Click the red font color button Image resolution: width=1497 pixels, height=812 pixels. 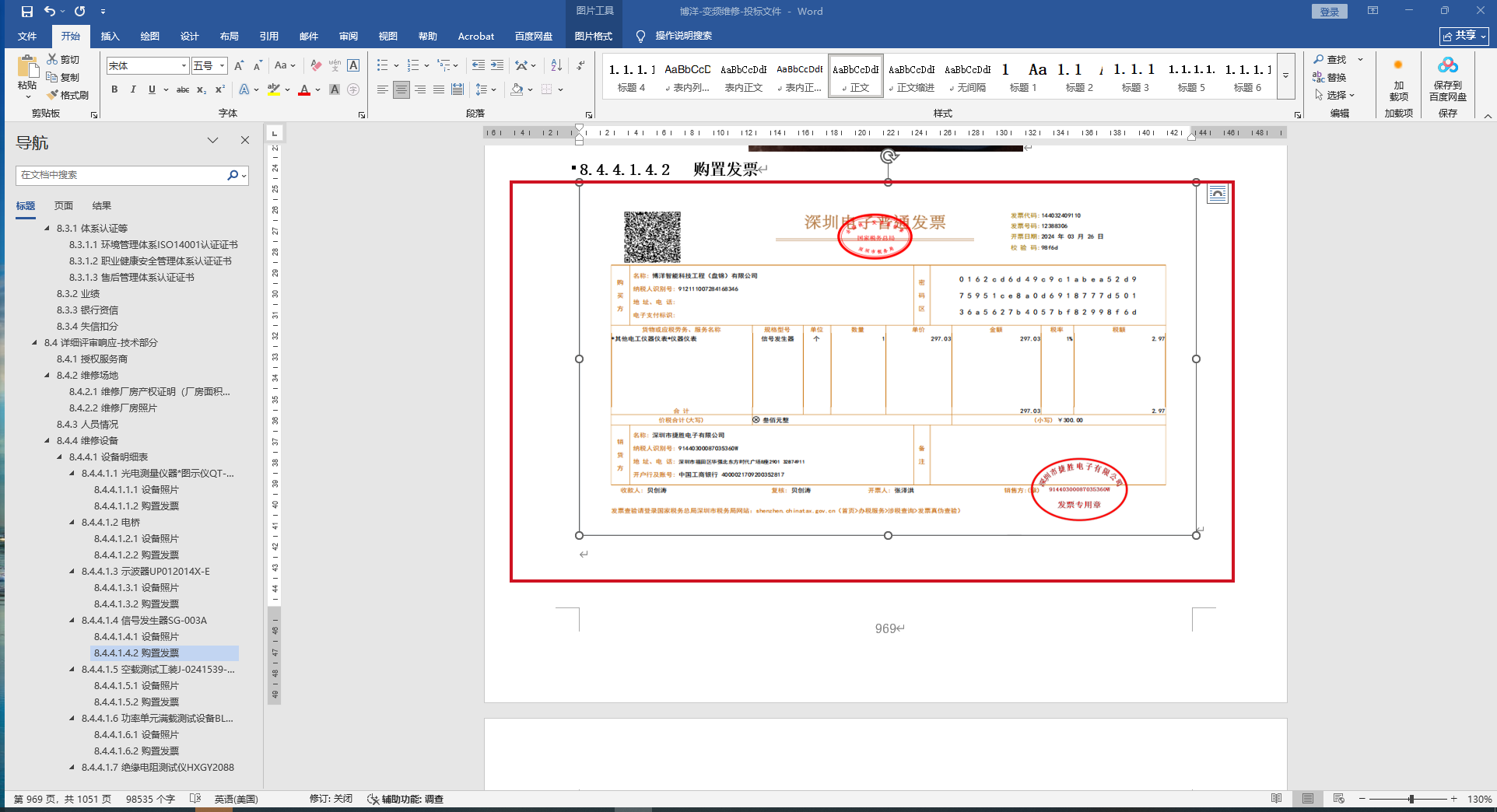[304, 89]
